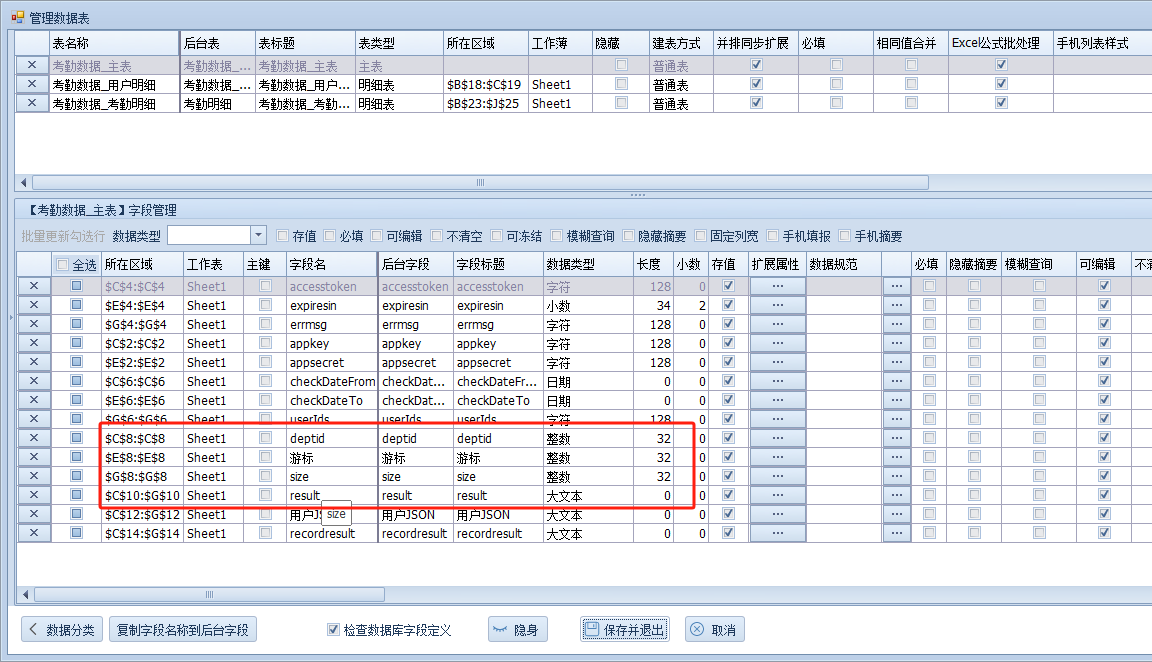The image size is (1152, 662).
Task: Enable the 模糊查询 batch option checkbox
Action: tap(557, 236)
